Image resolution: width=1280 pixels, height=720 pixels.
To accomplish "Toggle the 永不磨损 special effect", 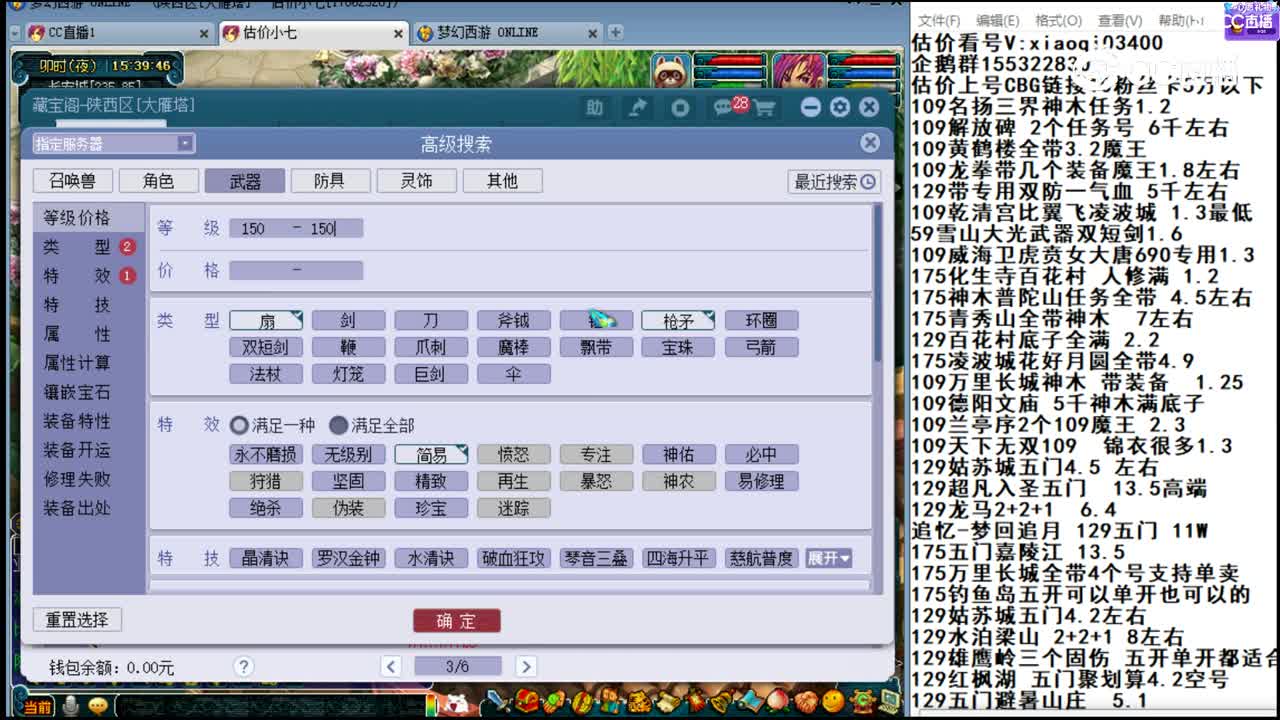I will [x=266, y=455].
